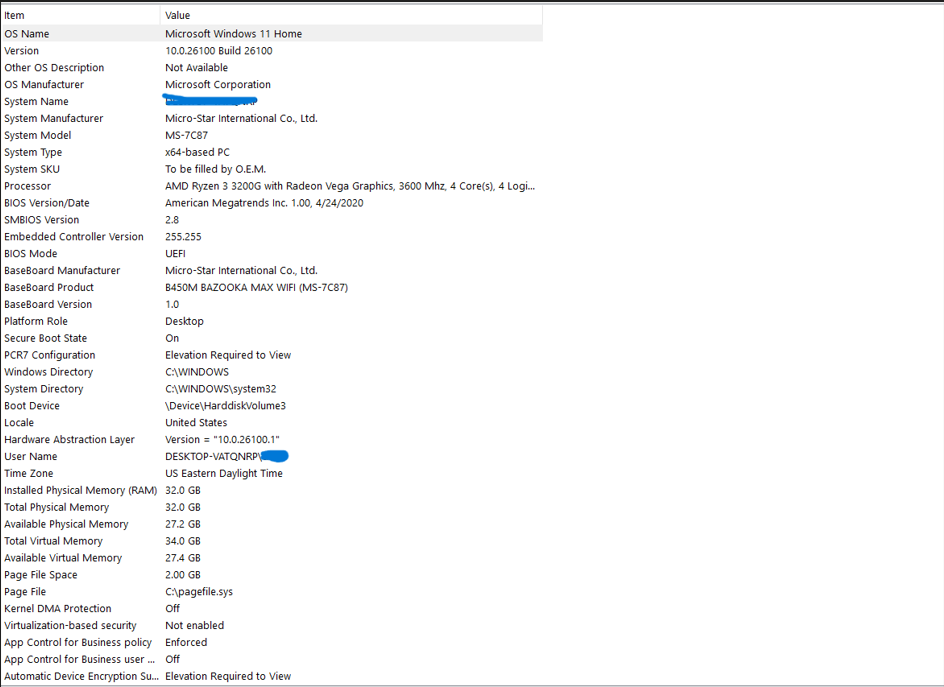Viewport: 944px width, 687px height.
Task: Click the Desktop platform role value
Action: [x=184, y=321]
